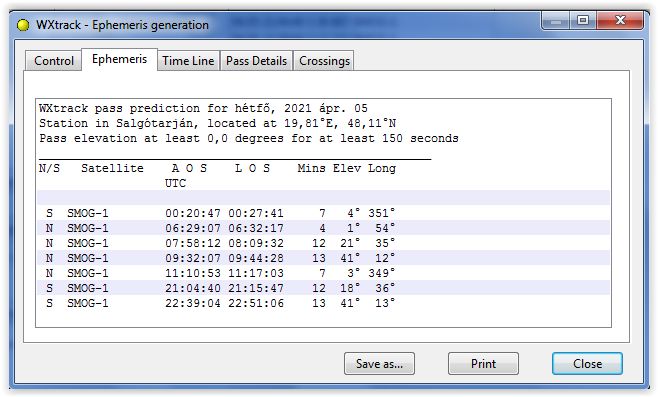Select the pass row with AOS 11:10:53

(323, 273)
